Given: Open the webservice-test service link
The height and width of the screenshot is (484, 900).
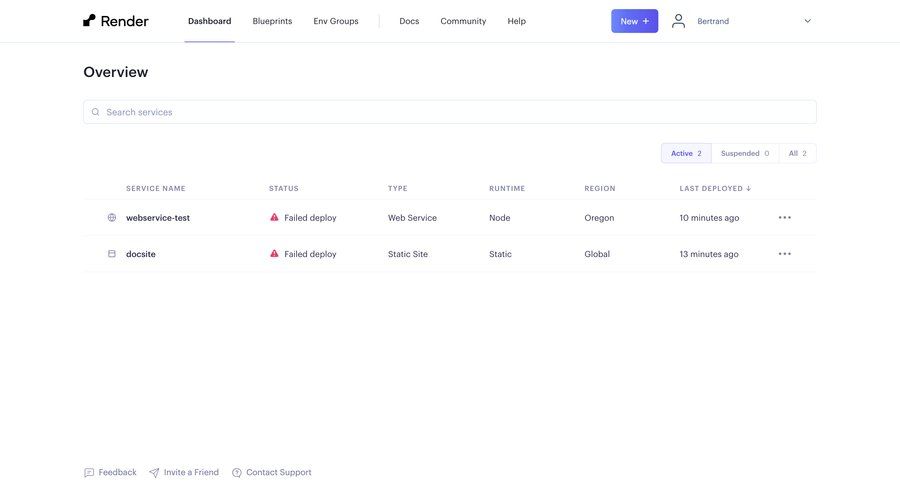Looking at the screenshot, I should (x=158, y=218).
